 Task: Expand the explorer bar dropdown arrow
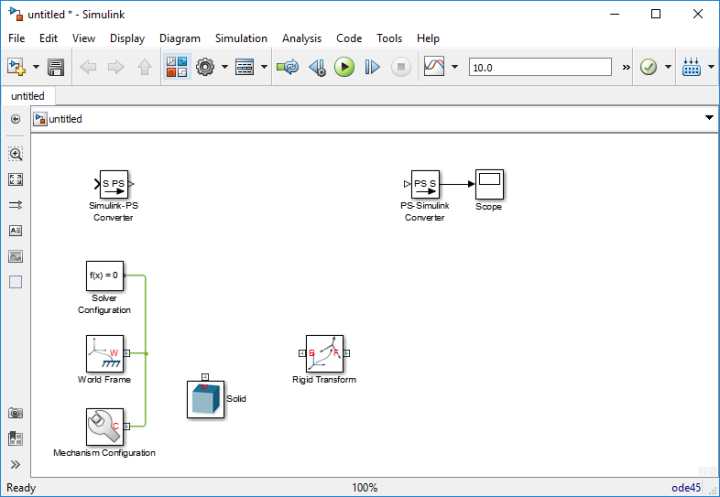tap(709, 118)
